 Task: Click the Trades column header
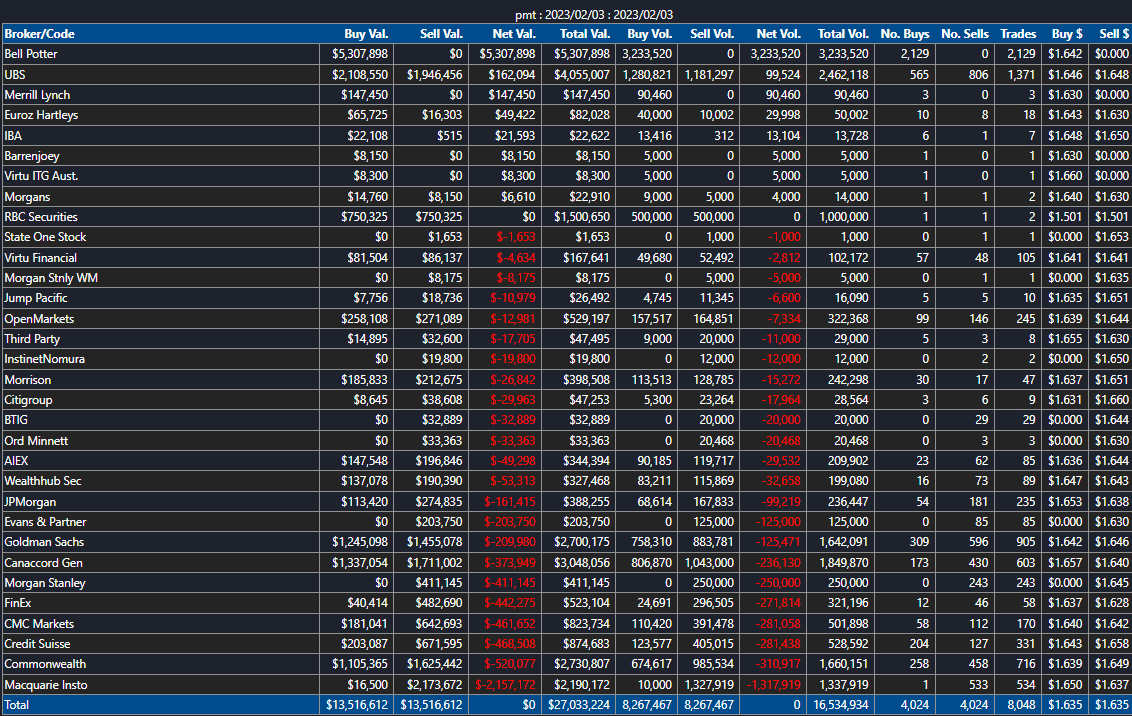1018,34
